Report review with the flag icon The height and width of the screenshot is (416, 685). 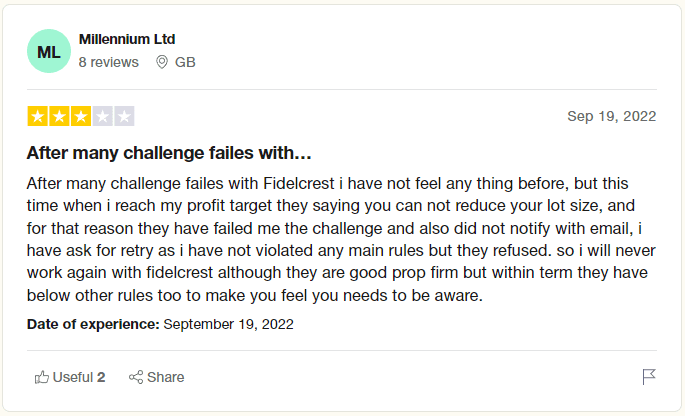tap(649, 377)
